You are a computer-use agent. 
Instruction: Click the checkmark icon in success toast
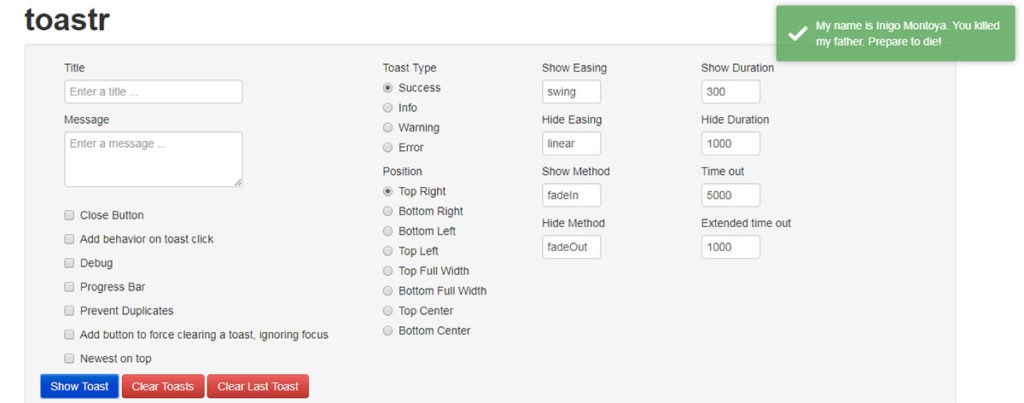[x=797, y=33]
